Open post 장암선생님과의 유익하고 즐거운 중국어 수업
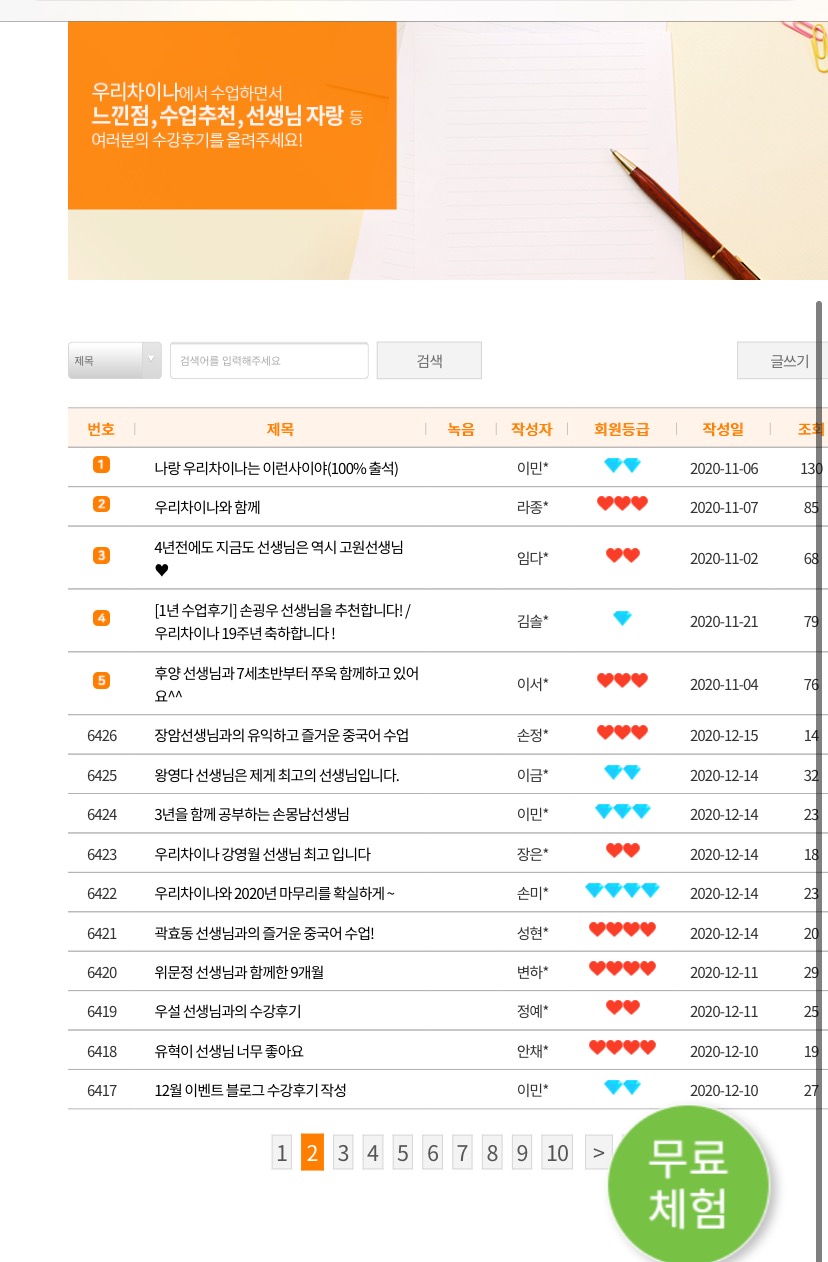This screenshot has width=828, height=1262. [x=281, y=736]
